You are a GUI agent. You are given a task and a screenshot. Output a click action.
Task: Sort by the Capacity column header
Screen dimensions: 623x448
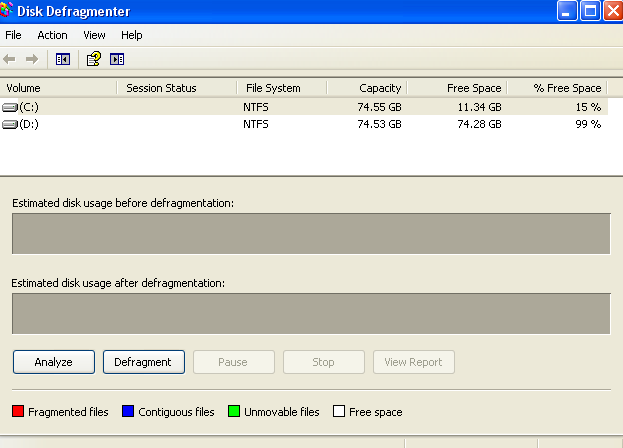(367, 88)
